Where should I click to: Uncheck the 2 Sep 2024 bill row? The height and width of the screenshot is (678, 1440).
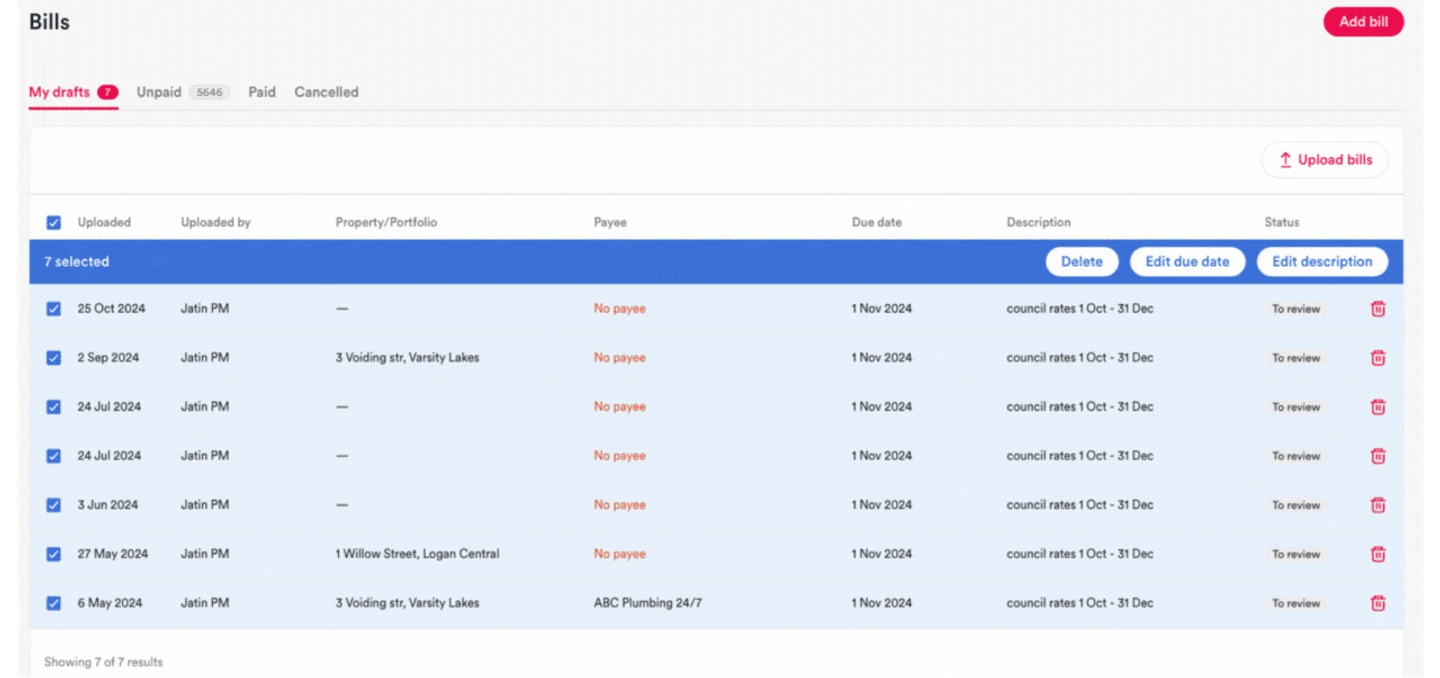54,358
